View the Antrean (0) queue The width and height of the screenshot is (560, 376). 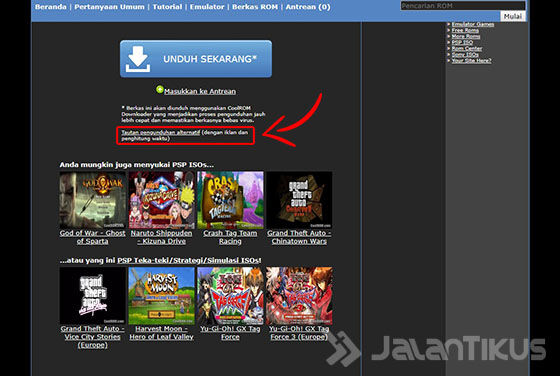pyautogui.click(x=308, y=7)
